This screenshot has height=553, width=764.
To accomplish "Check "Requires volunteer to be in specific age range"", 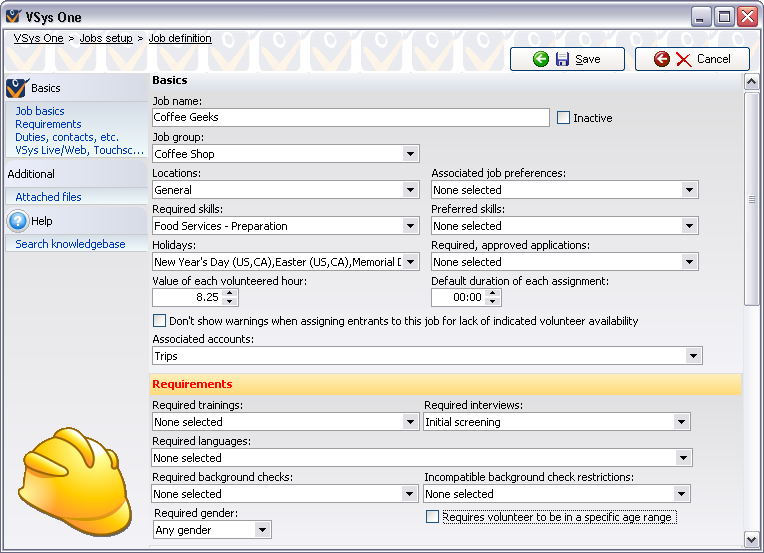I will (x=432, y=517).
